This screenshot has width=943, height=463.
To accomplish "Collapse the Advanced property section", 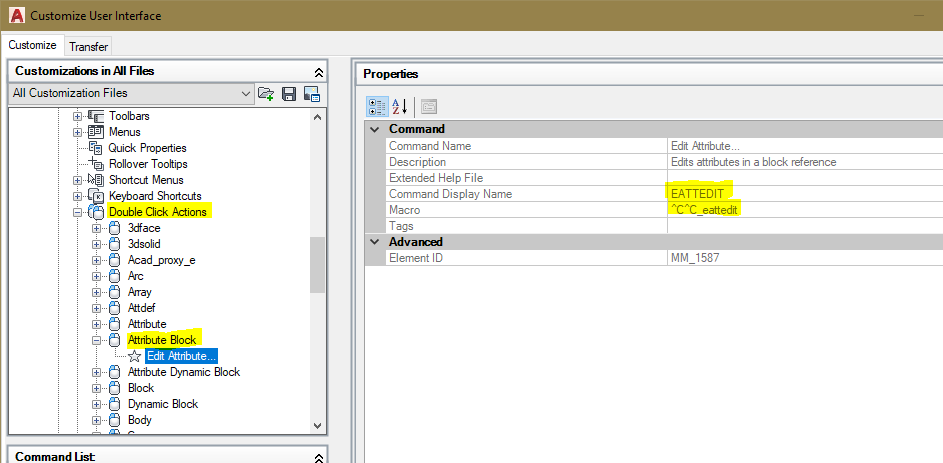I will coord(375,242).
